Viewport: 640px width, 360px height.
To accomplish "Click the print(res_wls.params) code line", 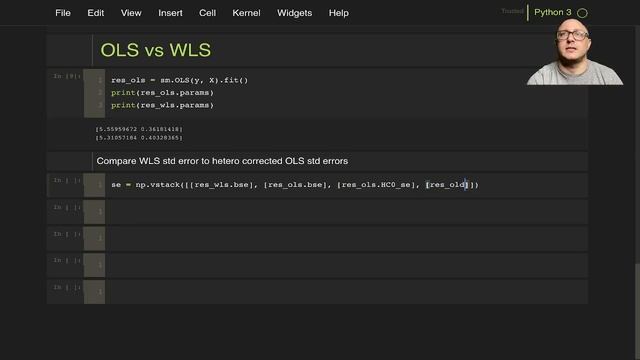I will (162, 105).
